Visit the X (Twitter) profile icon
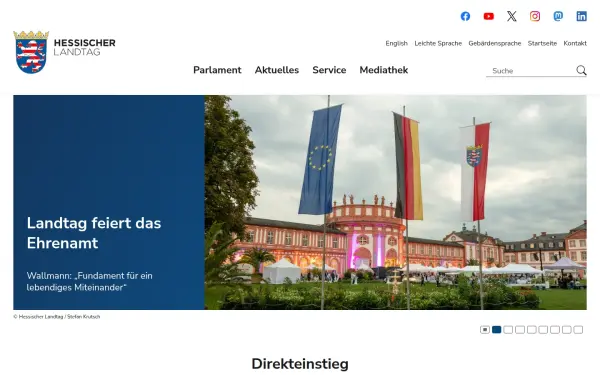The image size is (600, 375). click(512, 16)
